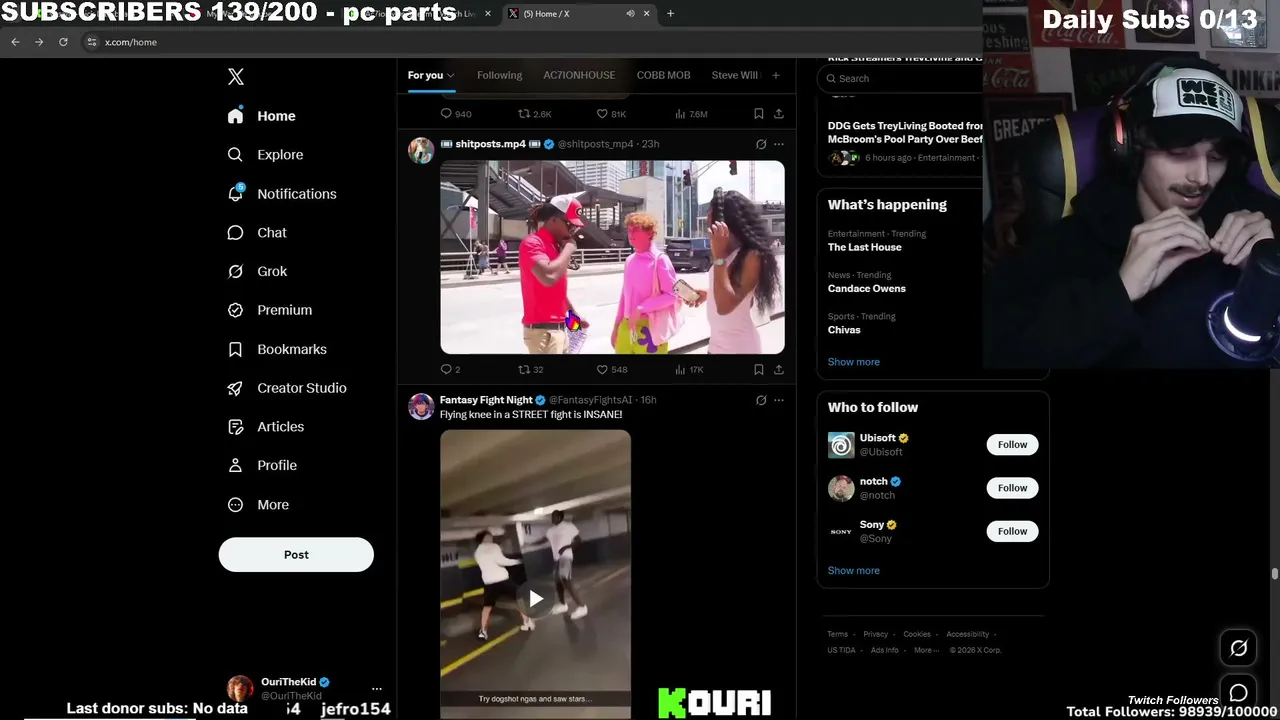Open the More menu in the left sidebar
This screenshot has height=720, width=1280.
(257, 505)
